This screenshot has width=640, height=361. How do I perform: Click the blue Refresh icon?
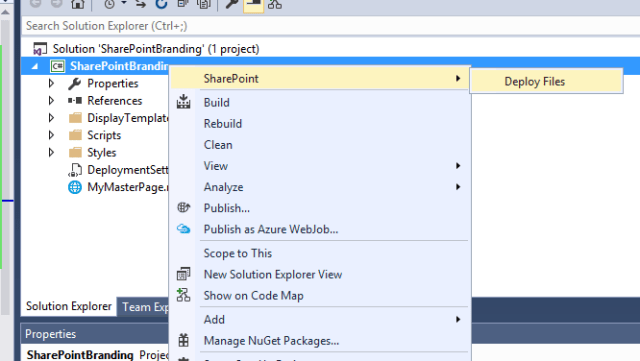click(162, 4)
